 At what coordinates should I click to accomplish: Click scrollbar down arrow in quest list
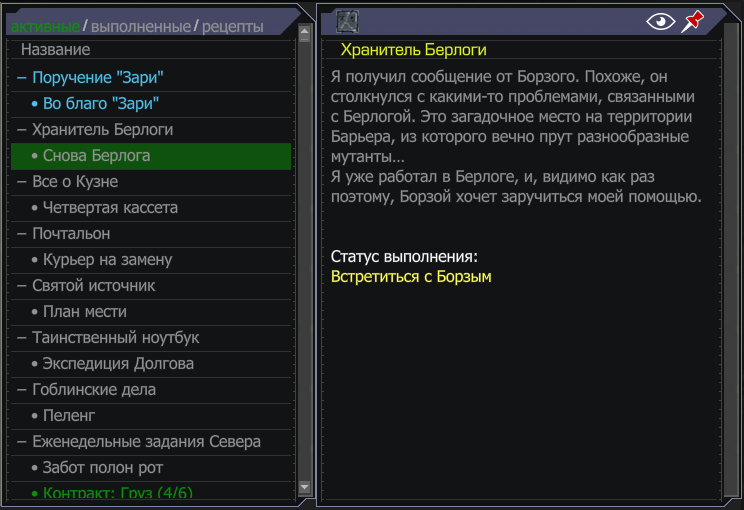(x=305, y=487)
